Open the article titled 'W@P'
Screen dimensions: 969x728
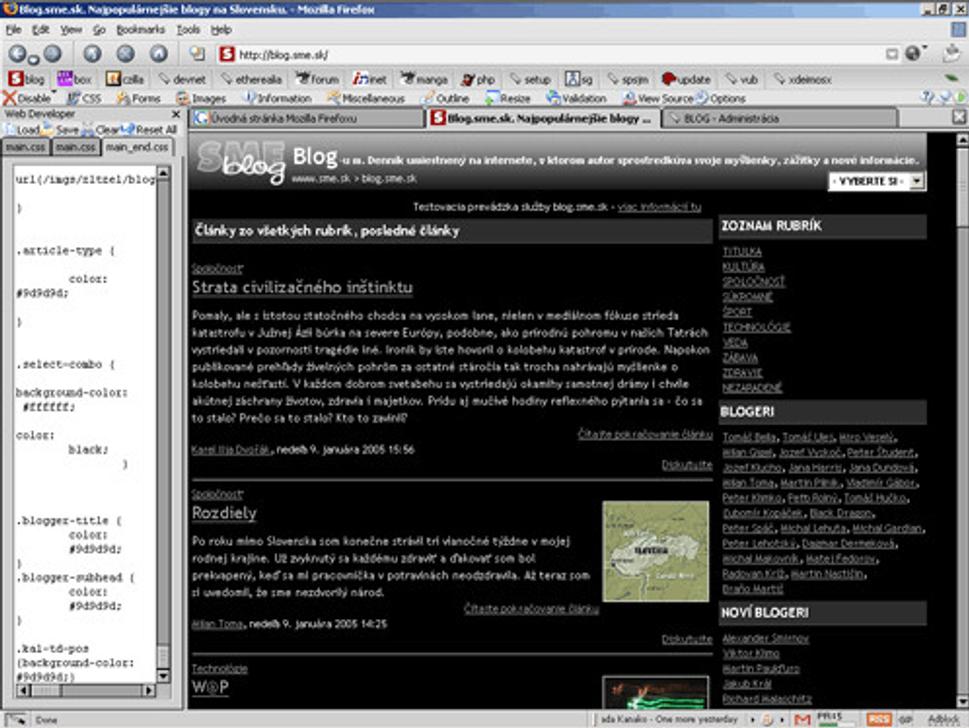(x=210, y=687)
